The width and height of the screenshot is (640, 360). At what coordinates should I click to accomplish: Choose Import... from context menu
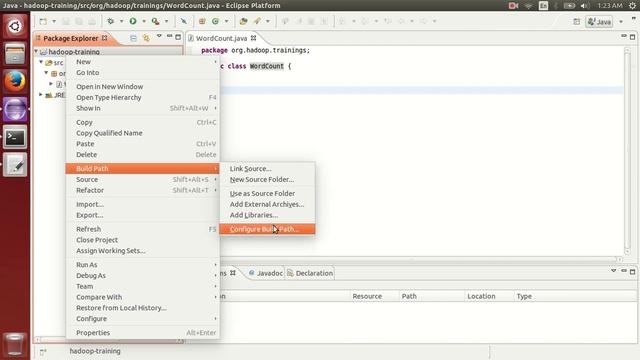(x=142, y=204)
